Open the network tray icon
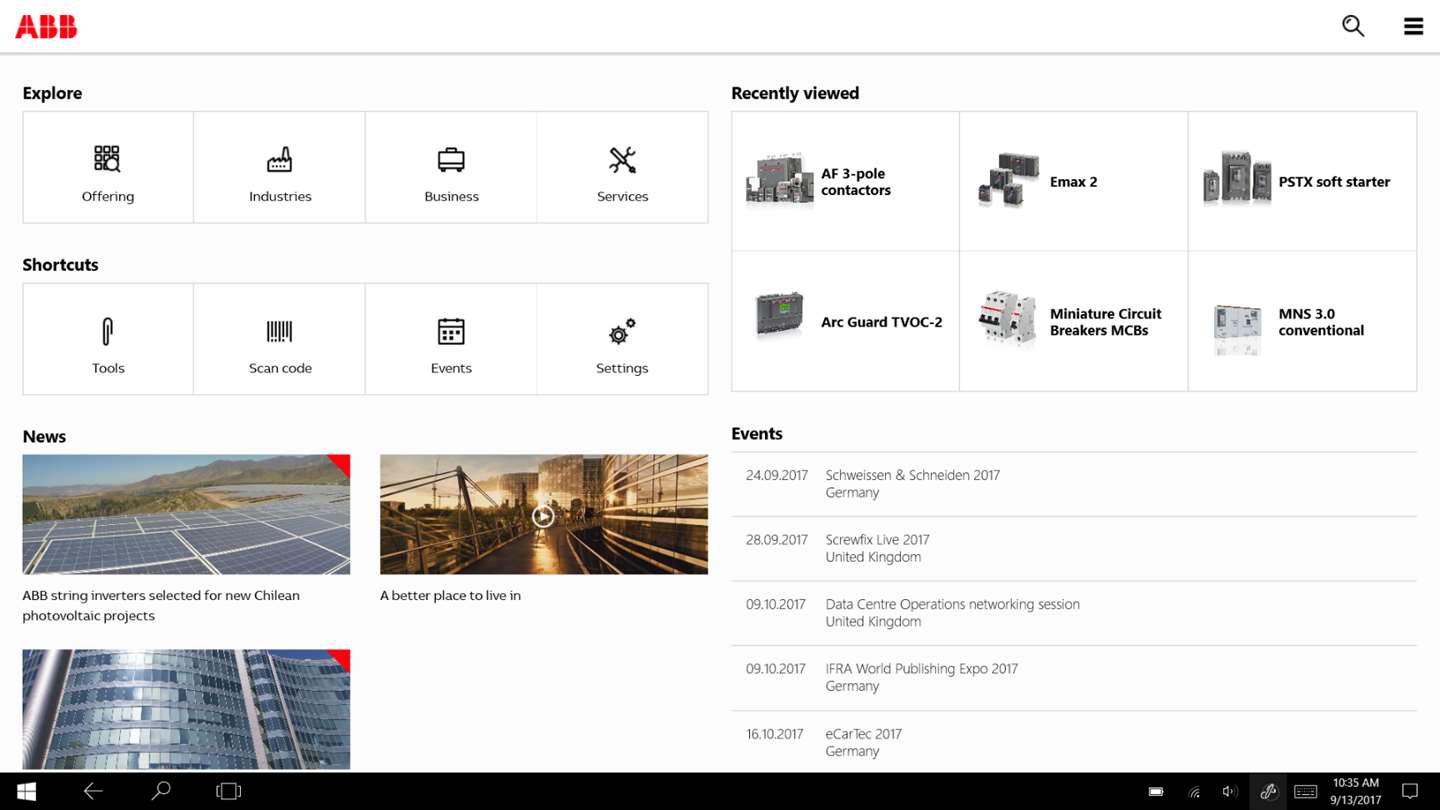Image resolution: width=1440 pixels, height=810 pixels. [x=1194, y=792]
